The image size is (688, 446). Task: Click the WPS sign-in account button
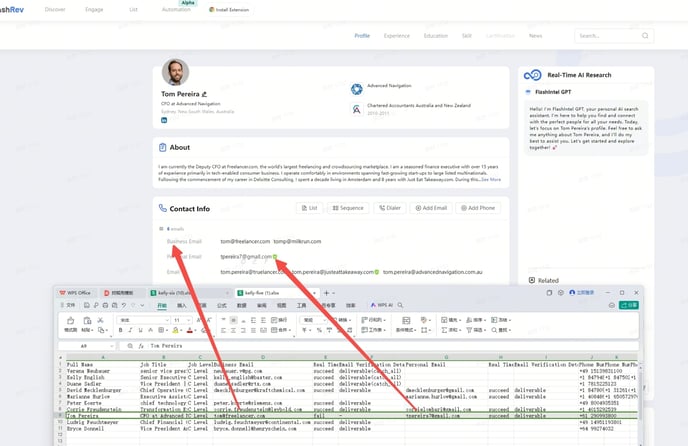point(581,292)
